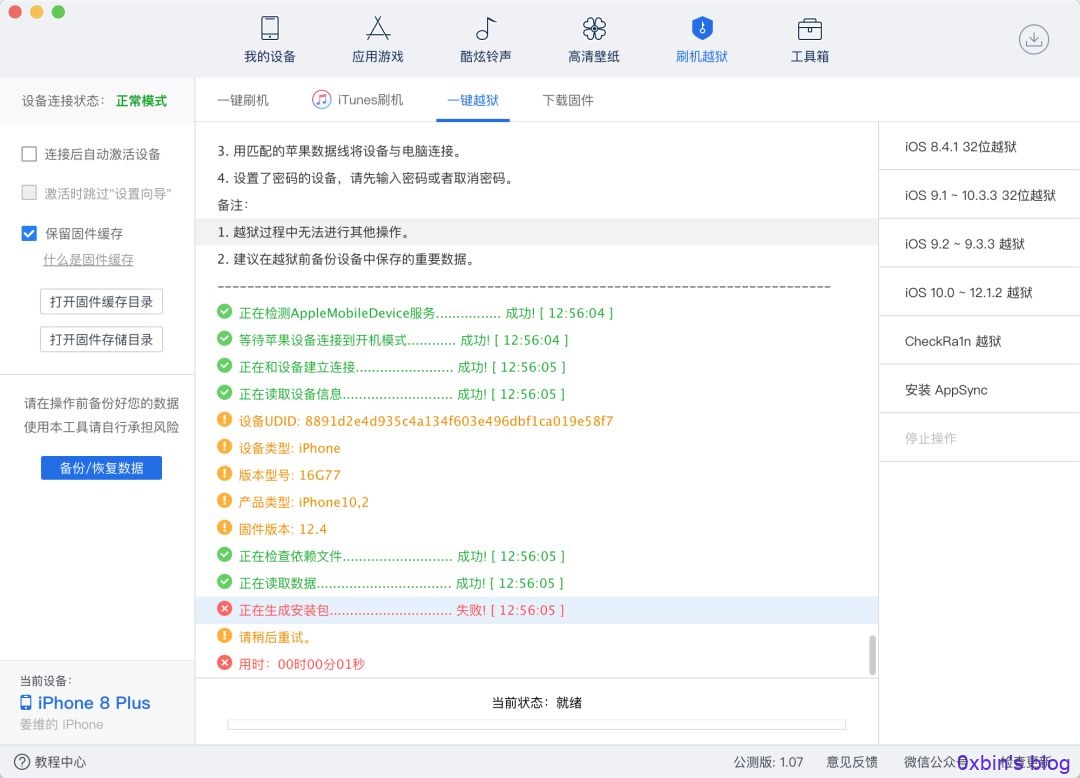Start CheckRa1n 越狱
1080x778 pixels.
tap(979, 341)
